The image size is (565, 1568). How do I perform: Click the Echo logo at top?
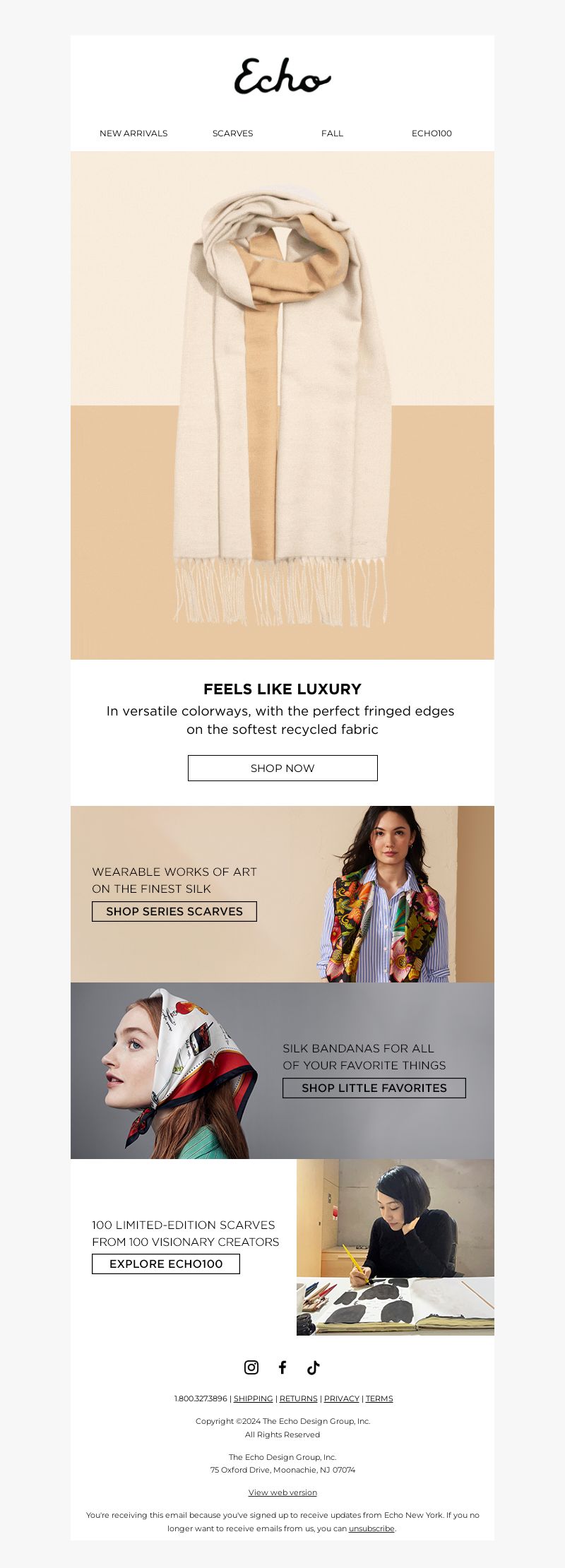click(x=282, y=76)
